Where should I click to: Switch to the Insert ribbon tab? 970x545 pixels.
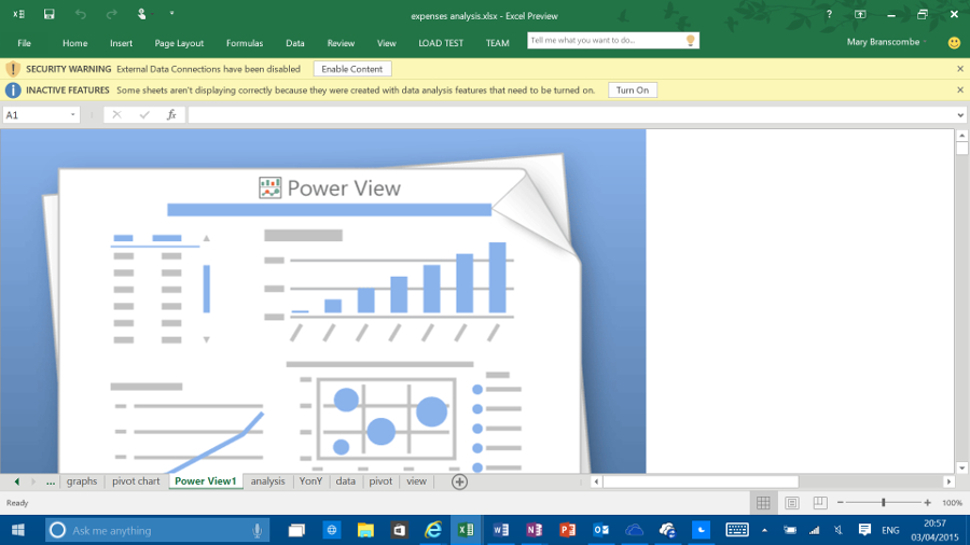click(x=121, y=43)
